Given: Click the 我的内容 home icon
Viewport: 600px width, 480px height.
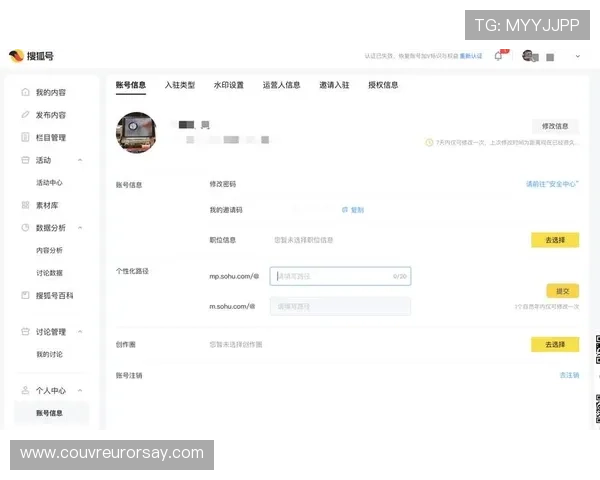Looking at the screenshot, I should click(x=25, y=92).
